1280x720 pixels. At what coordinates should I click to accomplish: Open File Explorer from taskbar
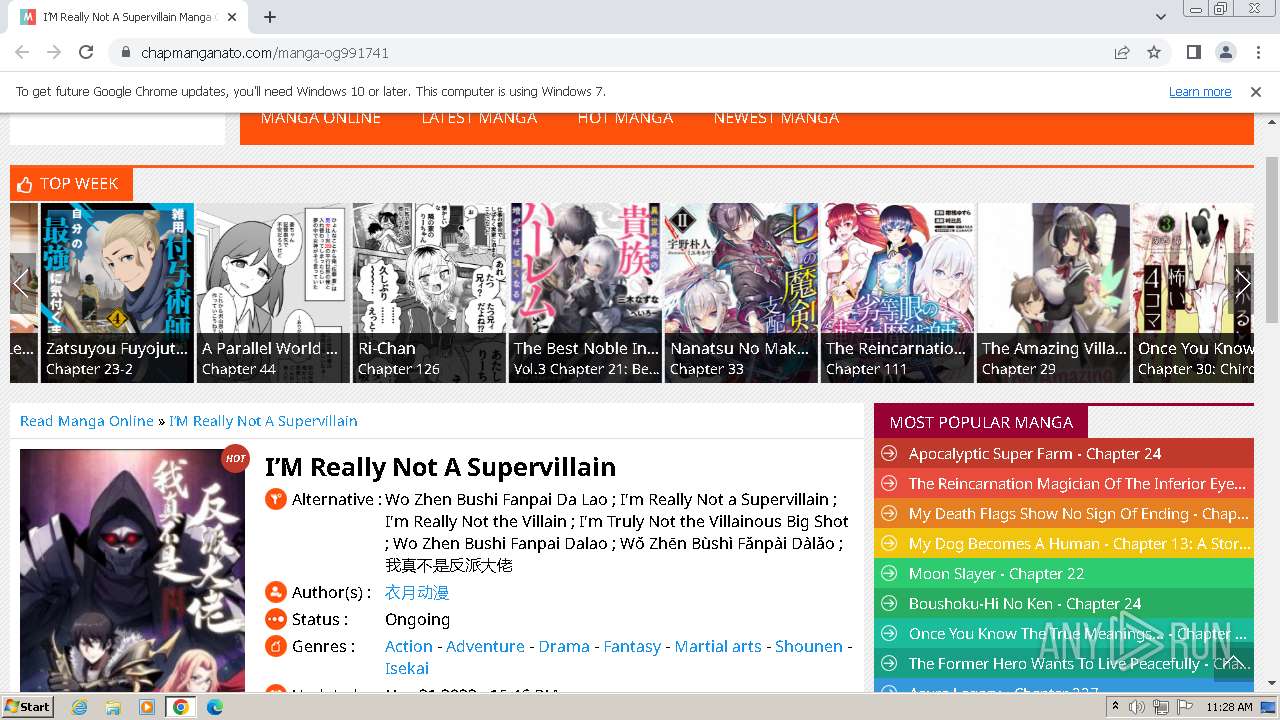click(x=113, y=707)
